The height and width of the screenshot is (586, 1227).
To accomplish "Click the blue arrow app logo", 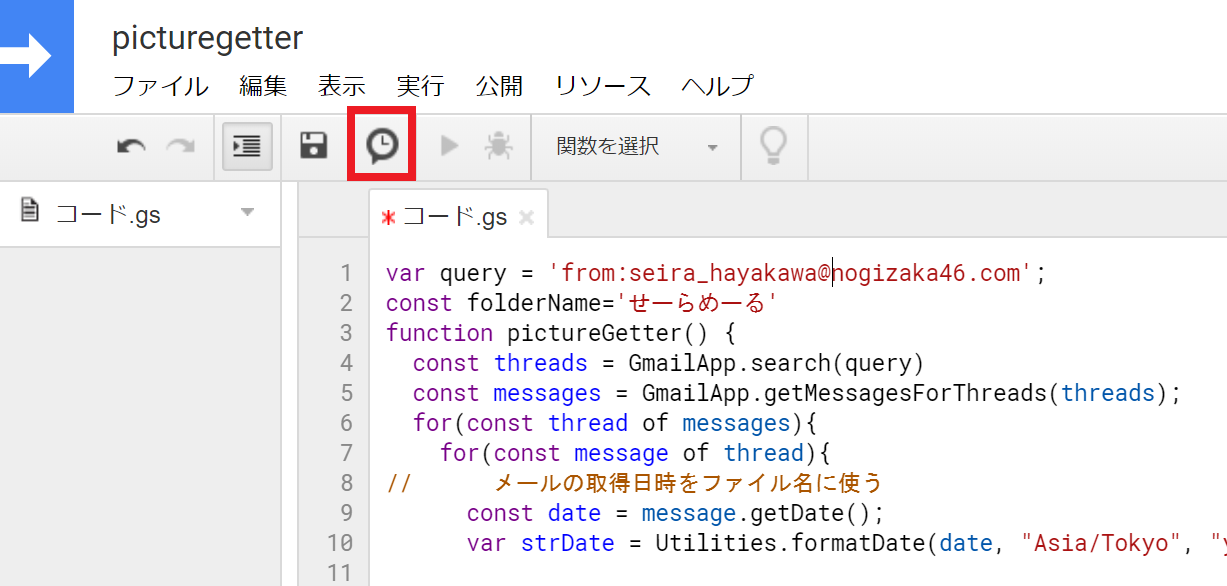I will click(x=36, y=56).
